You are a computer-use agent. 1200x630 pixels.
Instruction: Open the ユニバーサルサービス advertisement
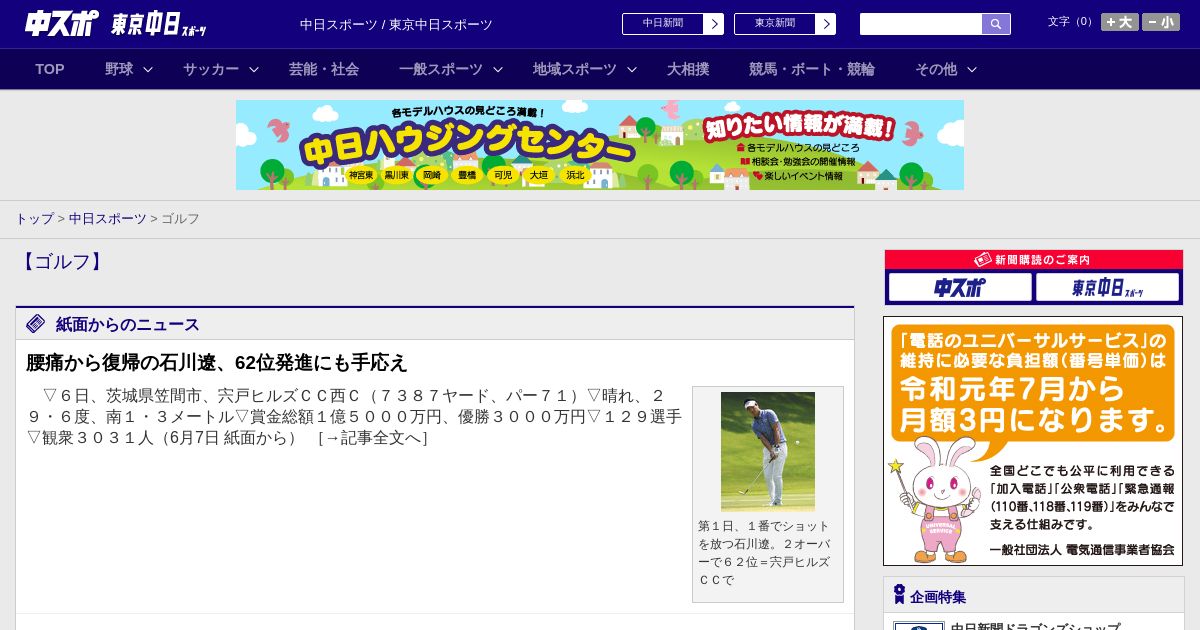tap(1033, 441)
